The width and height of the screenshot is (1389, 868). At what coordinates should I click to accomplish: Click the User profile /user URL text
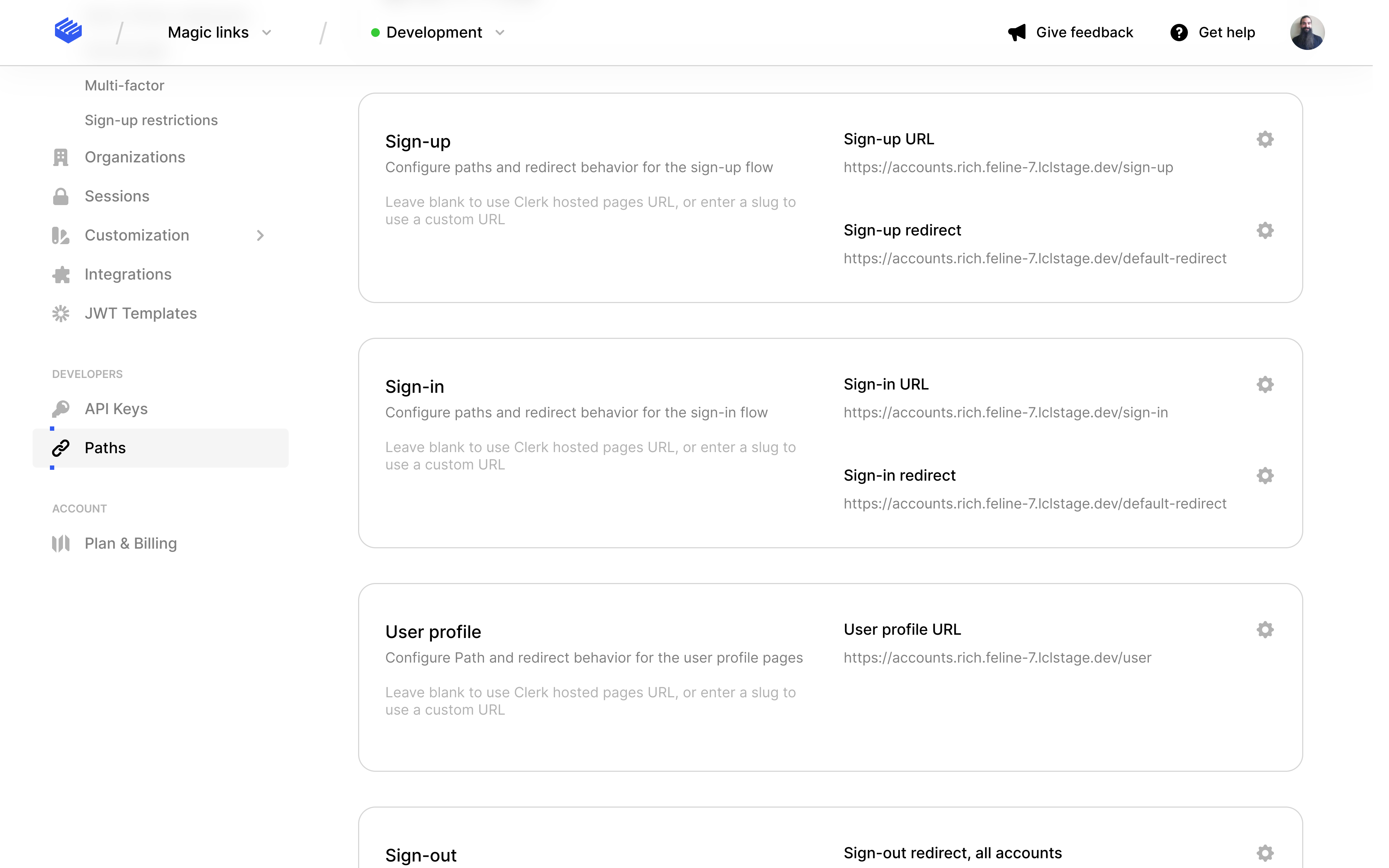[x=998, y=657]
